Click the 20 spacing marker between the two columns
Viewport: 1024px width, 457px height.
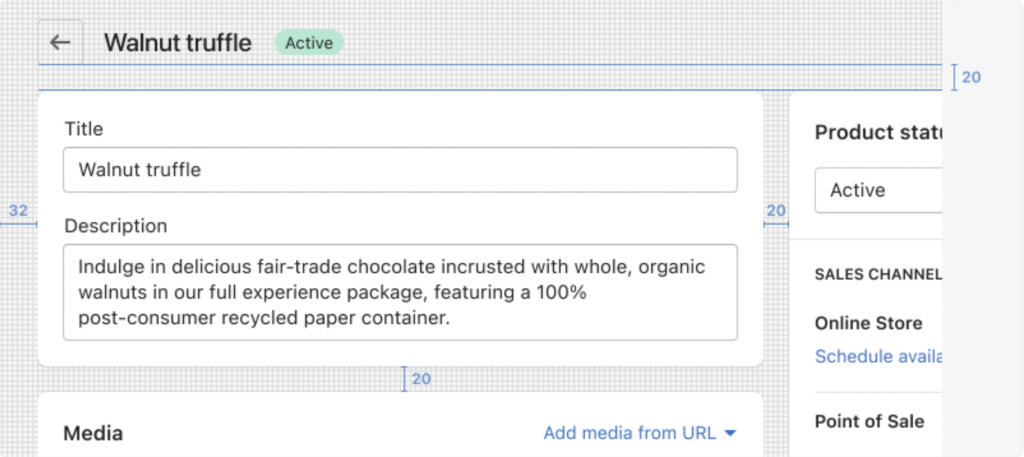click(x=776, y=211)
